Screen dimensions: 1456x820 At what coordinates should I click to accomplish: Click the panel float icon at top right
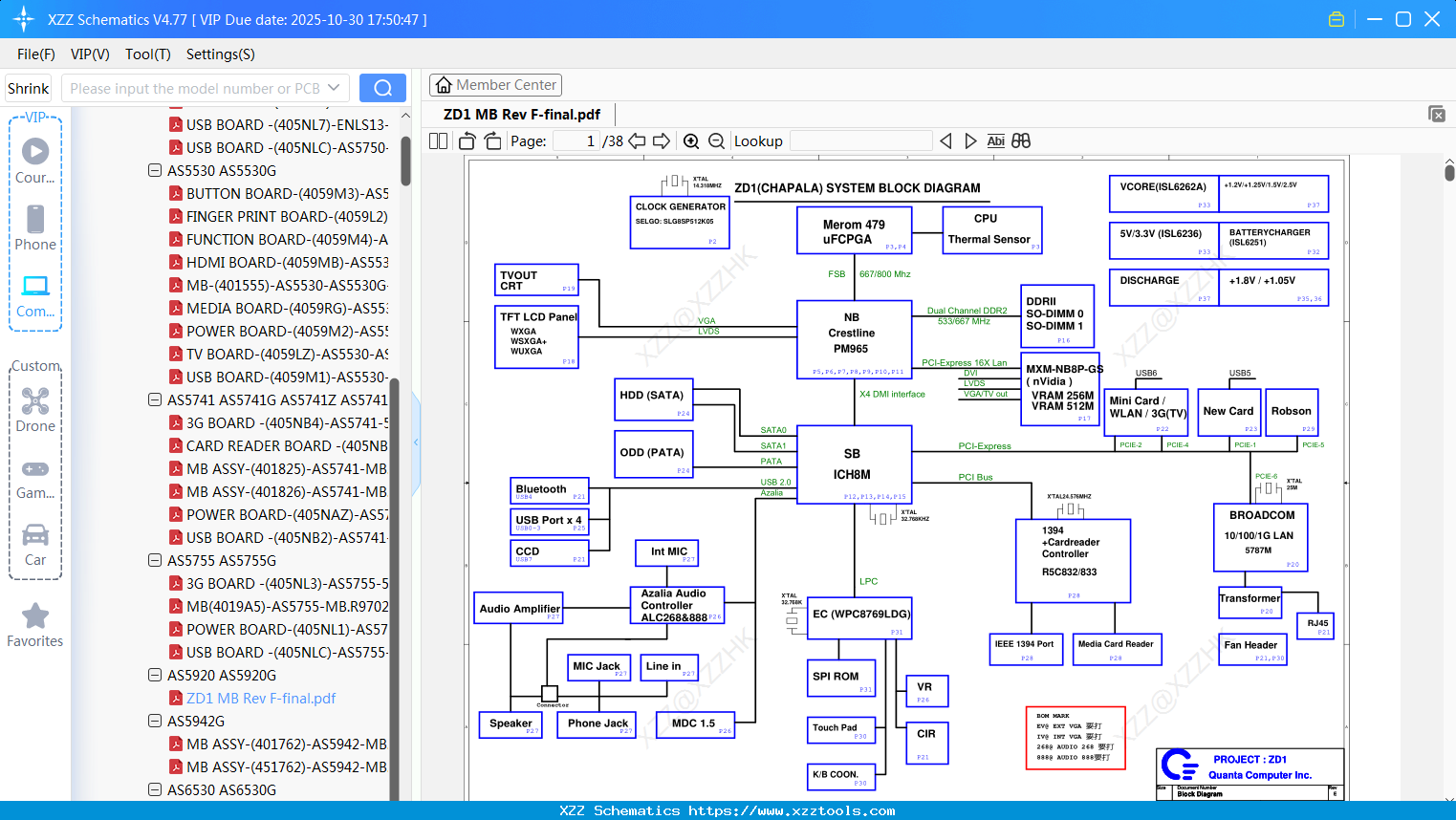[1437, 114]
